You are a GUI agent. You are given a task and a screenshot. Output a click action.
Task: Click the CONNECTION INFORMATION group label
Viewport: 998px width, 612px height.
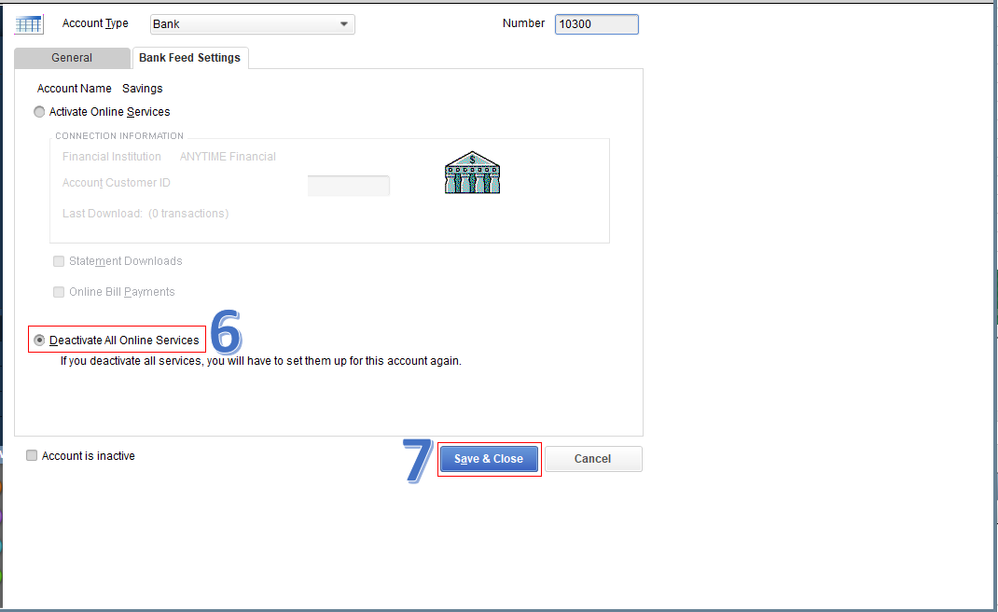coord(119,136)
